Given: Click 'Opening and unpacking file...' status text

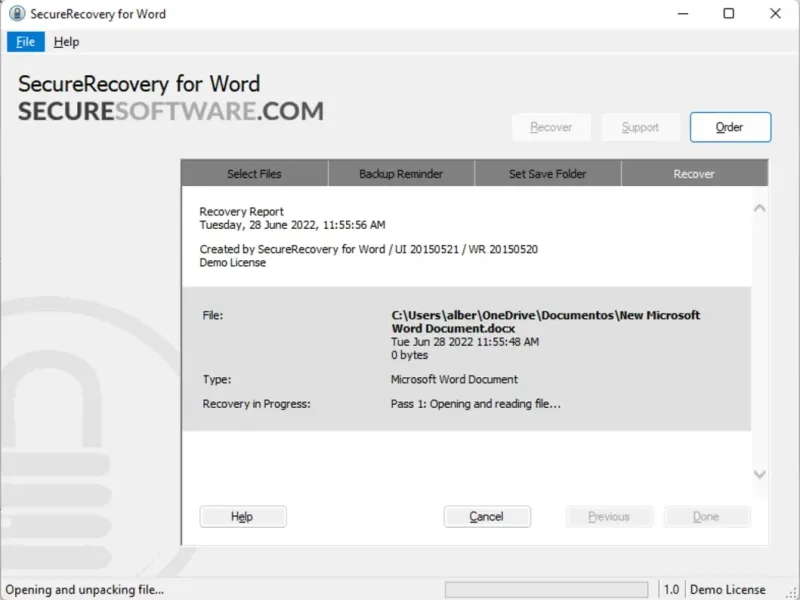Looking at the screenshot, I should click(x=85, y=590).
